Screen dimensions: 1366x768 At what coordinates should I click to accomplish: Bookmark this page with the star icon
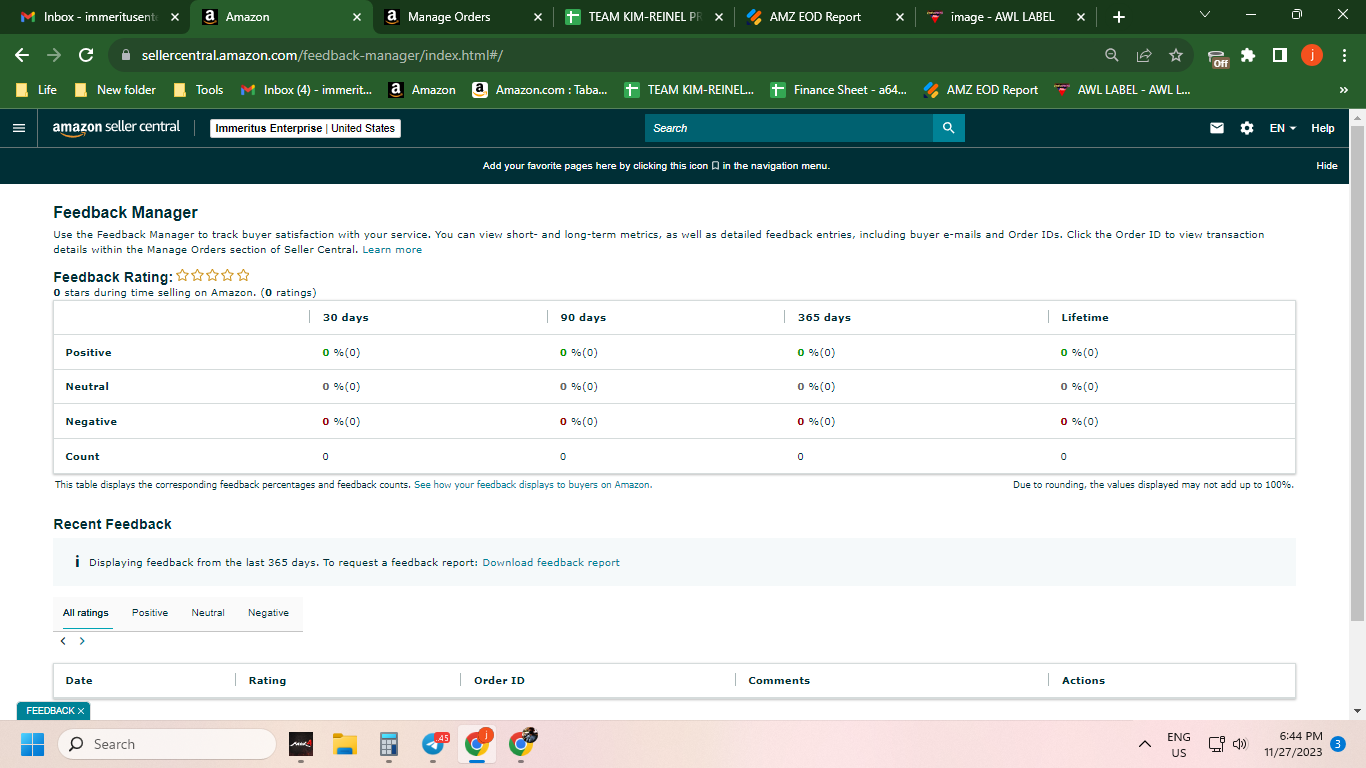pos(1176,55)
